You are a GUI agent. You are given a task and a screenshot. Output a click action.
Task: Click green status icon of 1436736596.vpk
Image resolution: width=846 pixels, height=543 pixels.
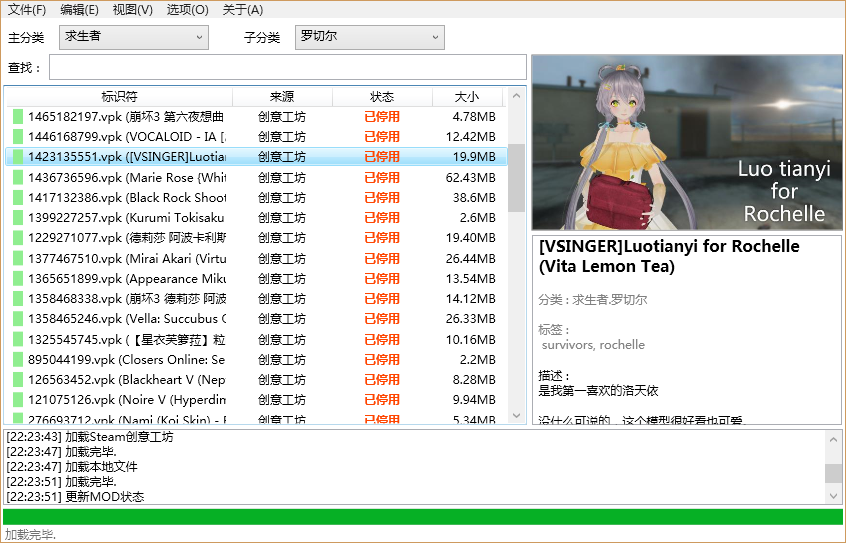(18, 177)
